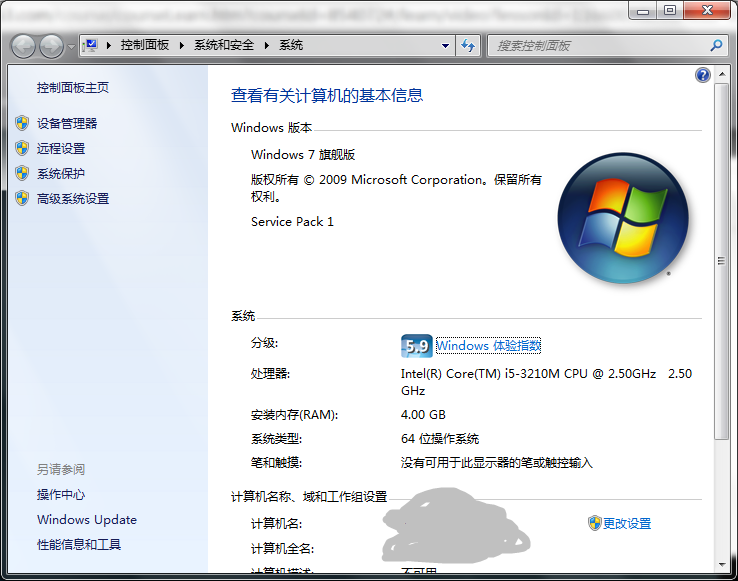
Task: Expand the arrow after 系统和安全 in breadcrumb
Action: pyautogui.click(x=267, y=45)
